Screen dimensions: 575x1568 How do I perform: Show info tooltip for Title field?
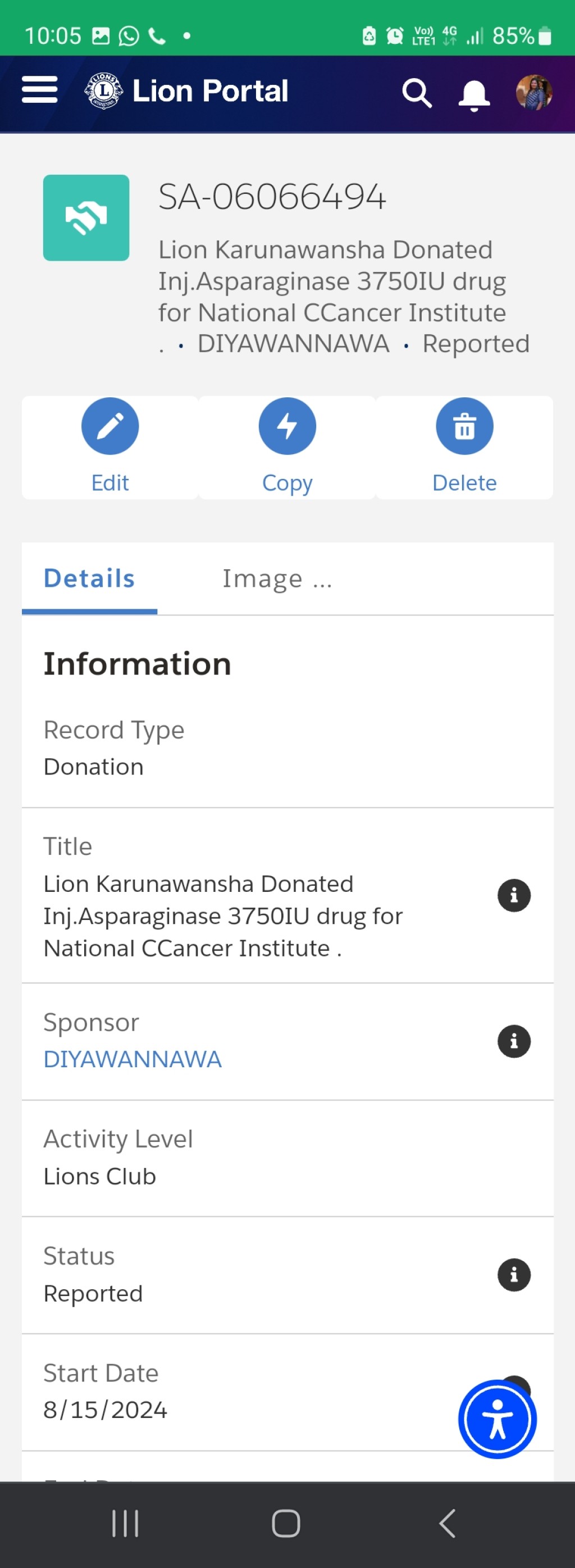click(514, 895)
